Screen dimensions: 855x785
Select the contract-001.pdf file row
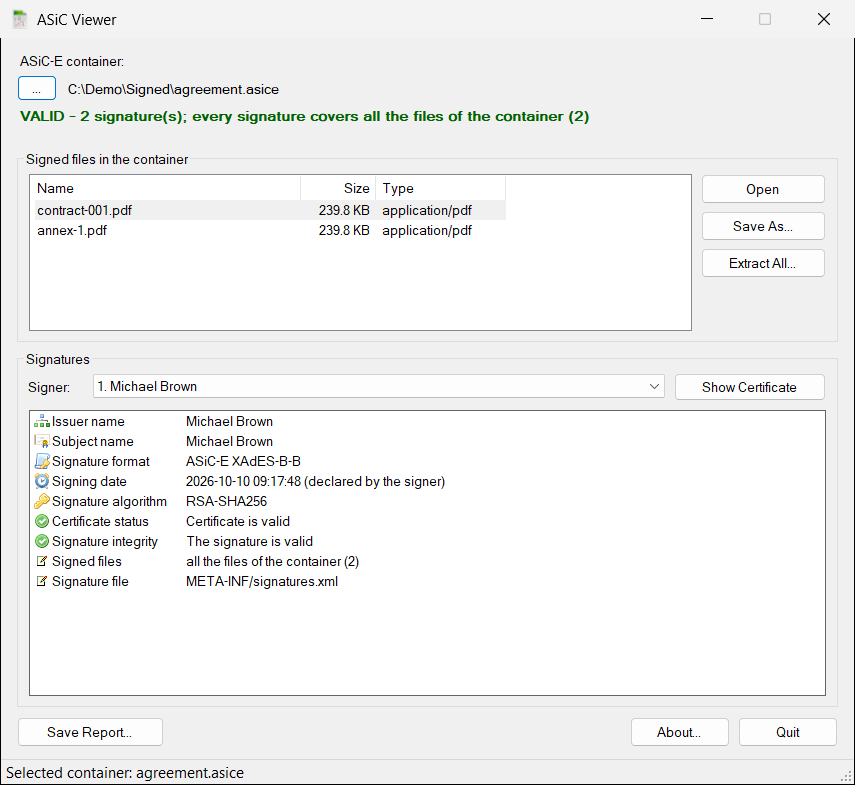pyautogui.click(x=270, y=210)
